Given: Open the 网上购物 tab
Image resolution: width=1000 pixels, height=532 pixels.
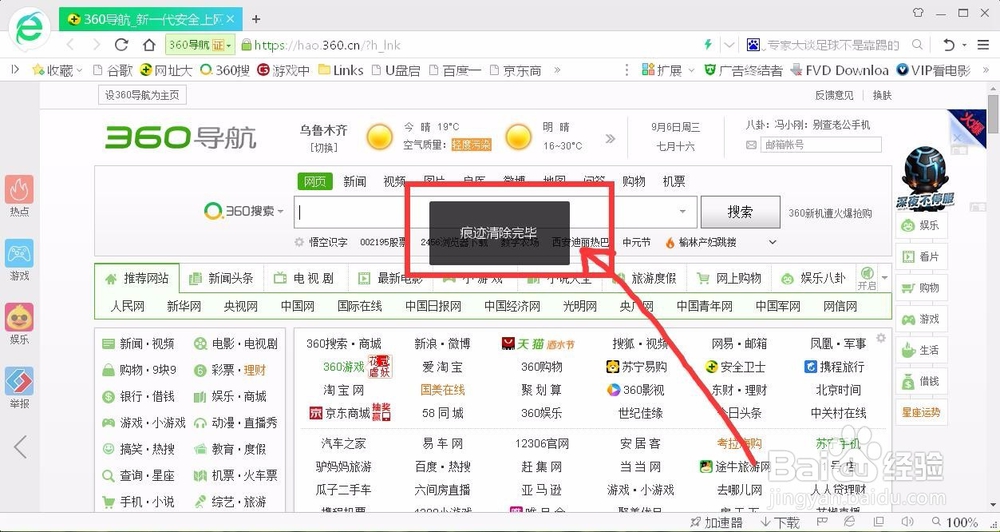Looking at the screenshot, I should coord(730,279).
